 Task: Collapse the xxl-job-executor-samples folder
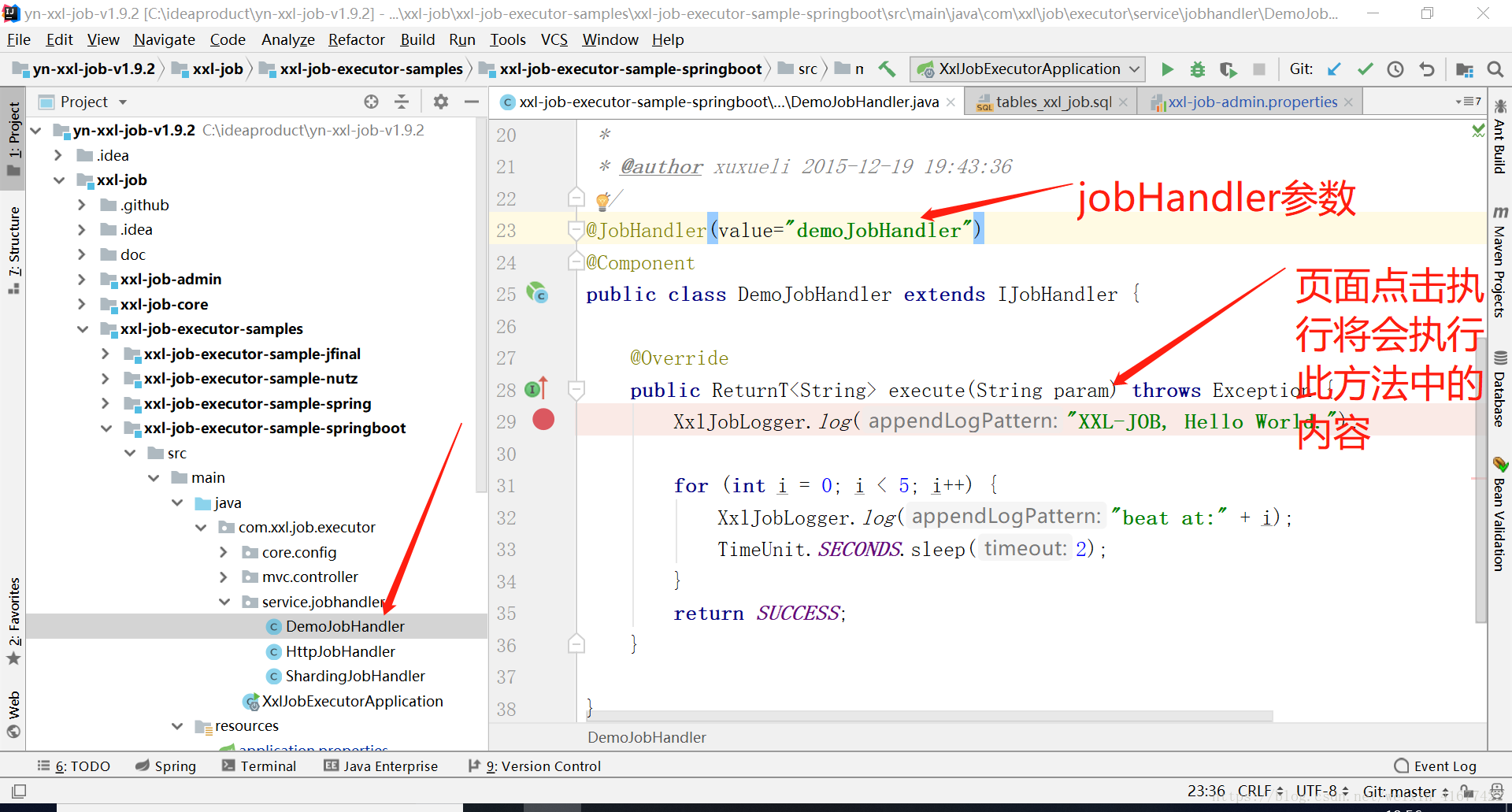coord(82,329)
